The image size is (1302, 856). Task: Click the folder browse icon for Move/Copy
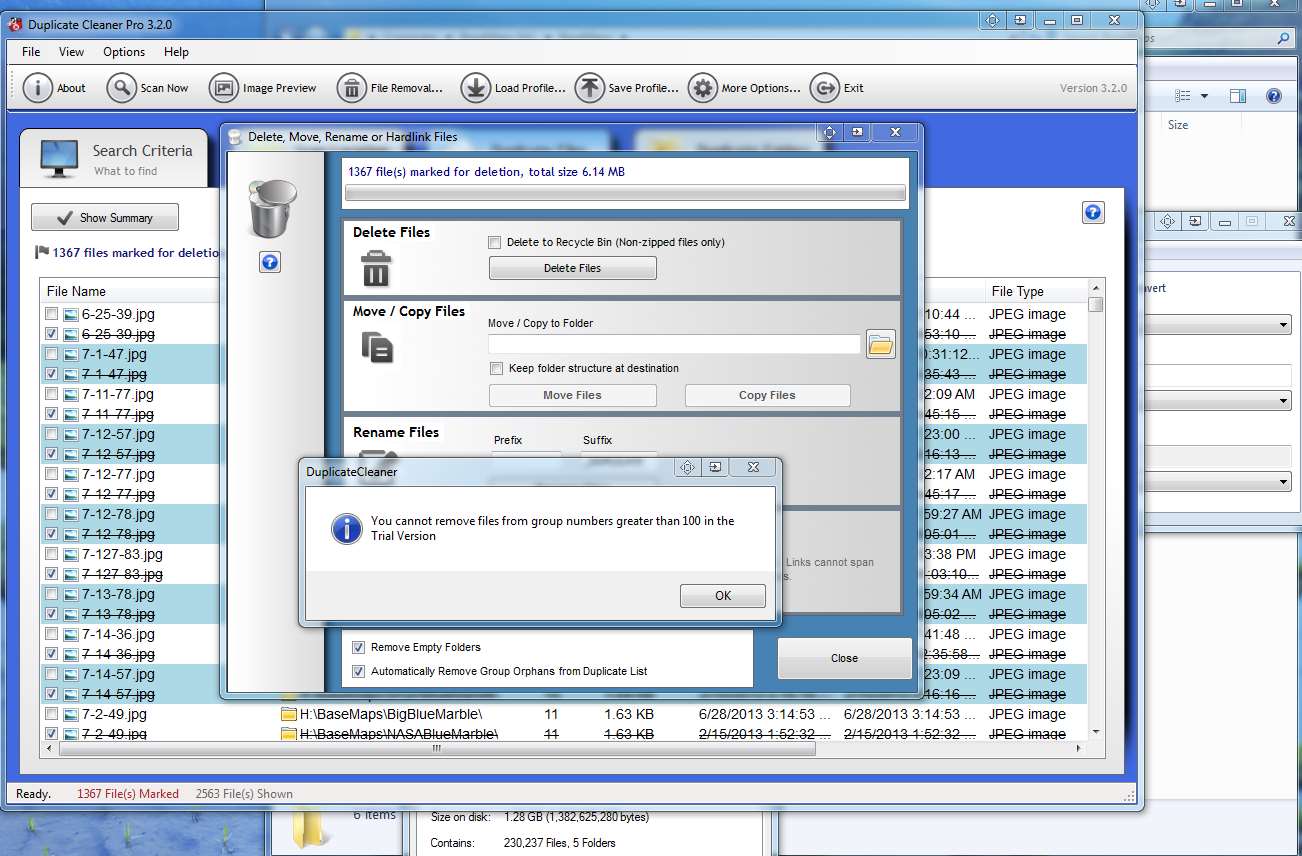(x=880, y=345)
